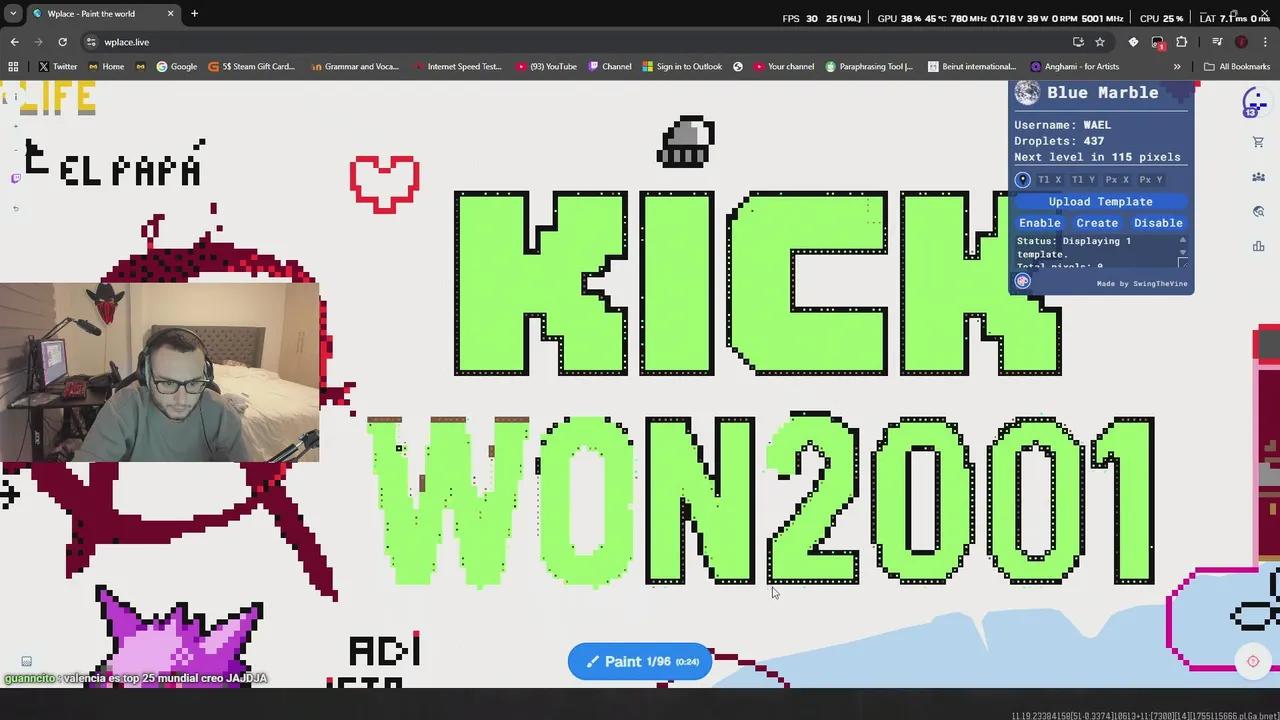Open the alliance group icon

(x=1258, y=177)
